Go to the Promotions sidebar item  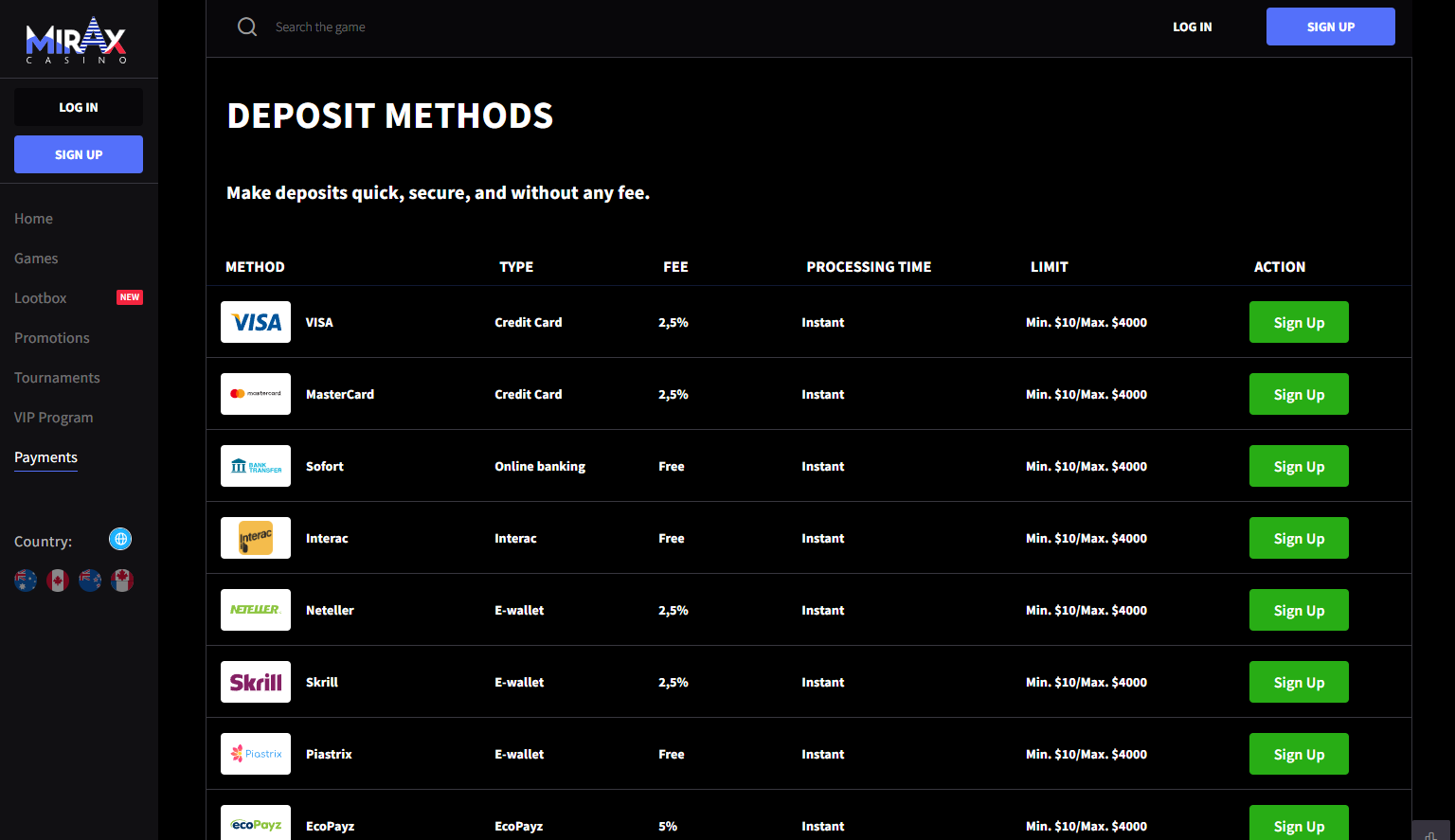click(x=52, y=338)
